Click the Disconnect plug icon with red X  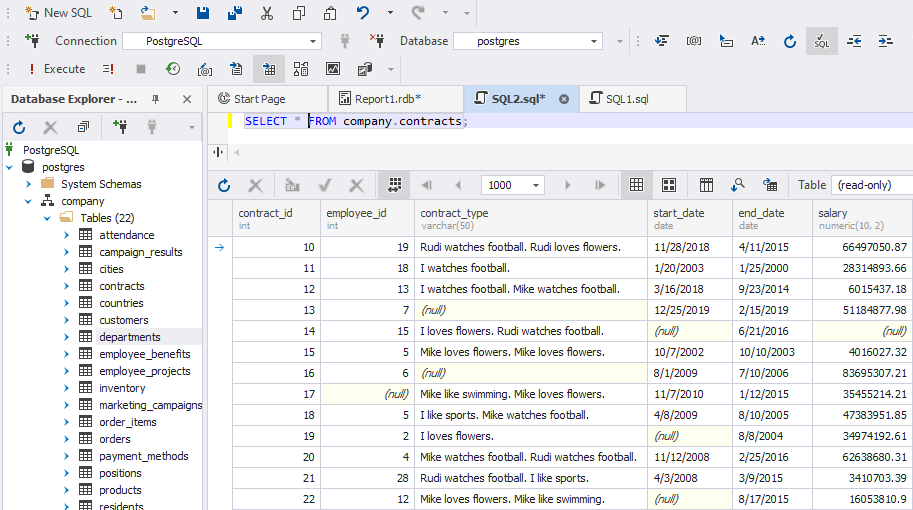coord(377,41)
